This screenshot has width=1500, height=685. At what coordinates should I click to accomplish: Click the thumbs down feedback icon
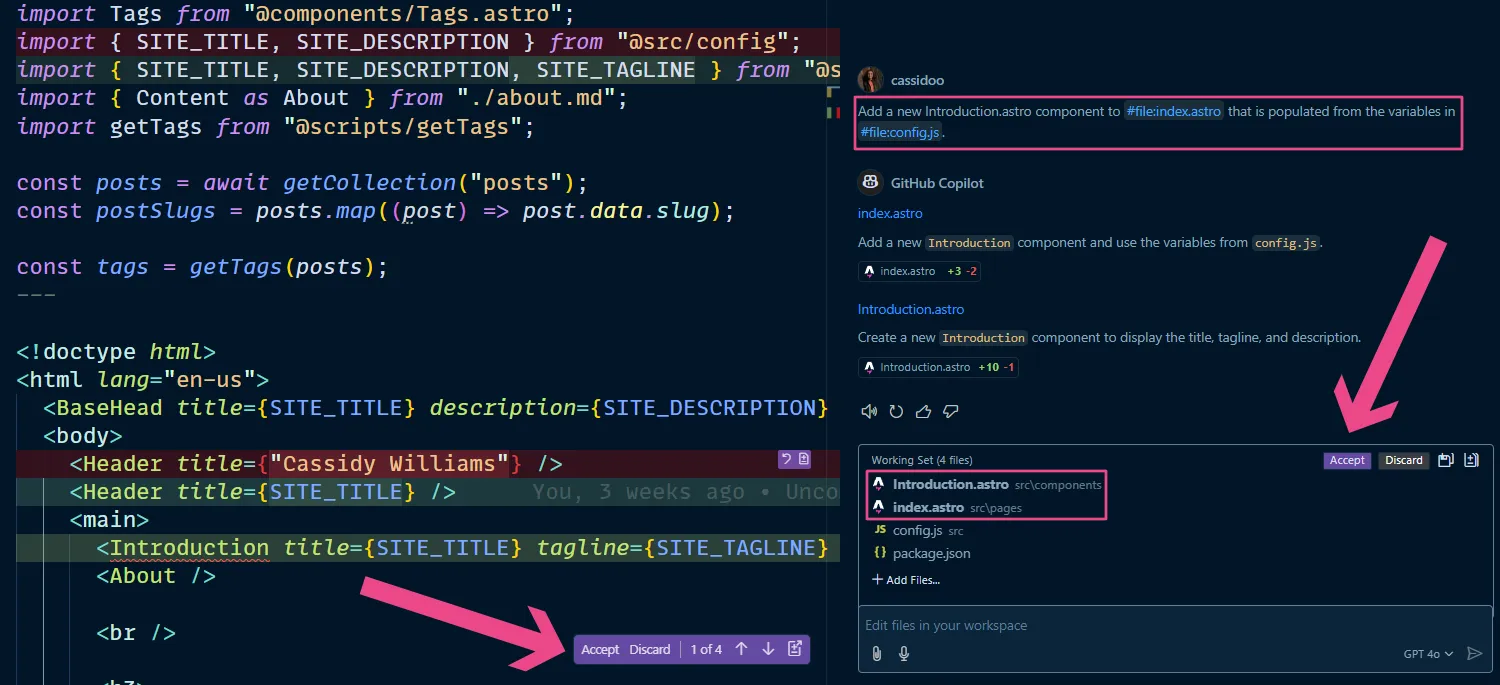(951, 411)
